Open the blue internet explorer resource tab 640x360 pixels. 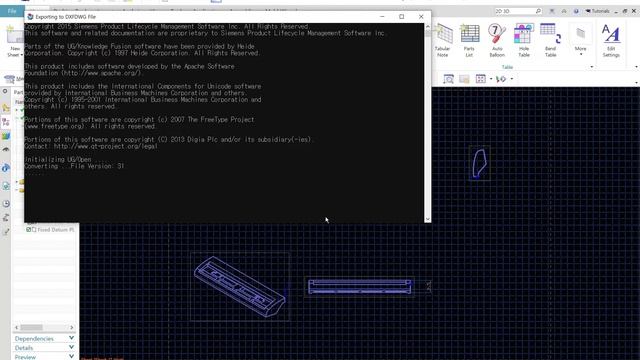(6, 168)
